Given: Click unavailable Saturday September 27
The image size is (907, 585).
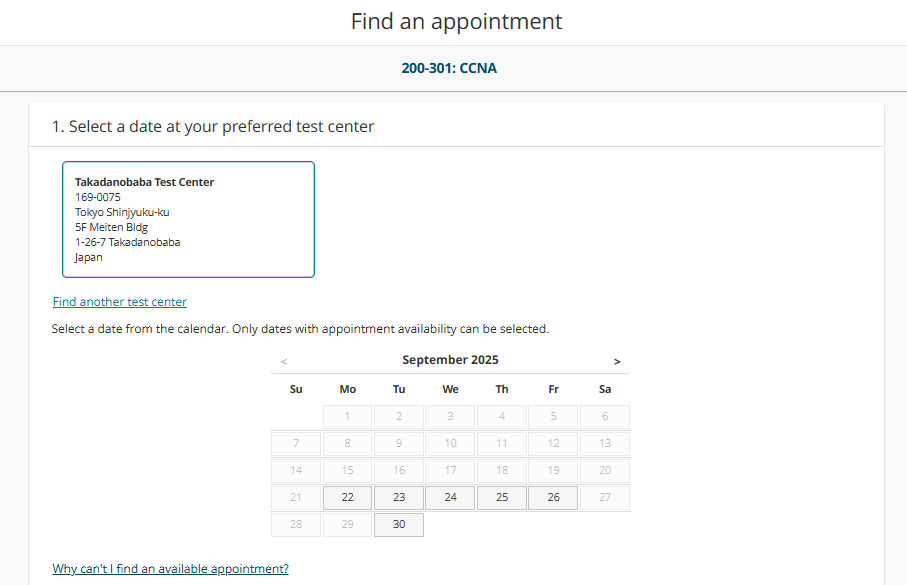Looking at the screenshot, I should point(605,497).
